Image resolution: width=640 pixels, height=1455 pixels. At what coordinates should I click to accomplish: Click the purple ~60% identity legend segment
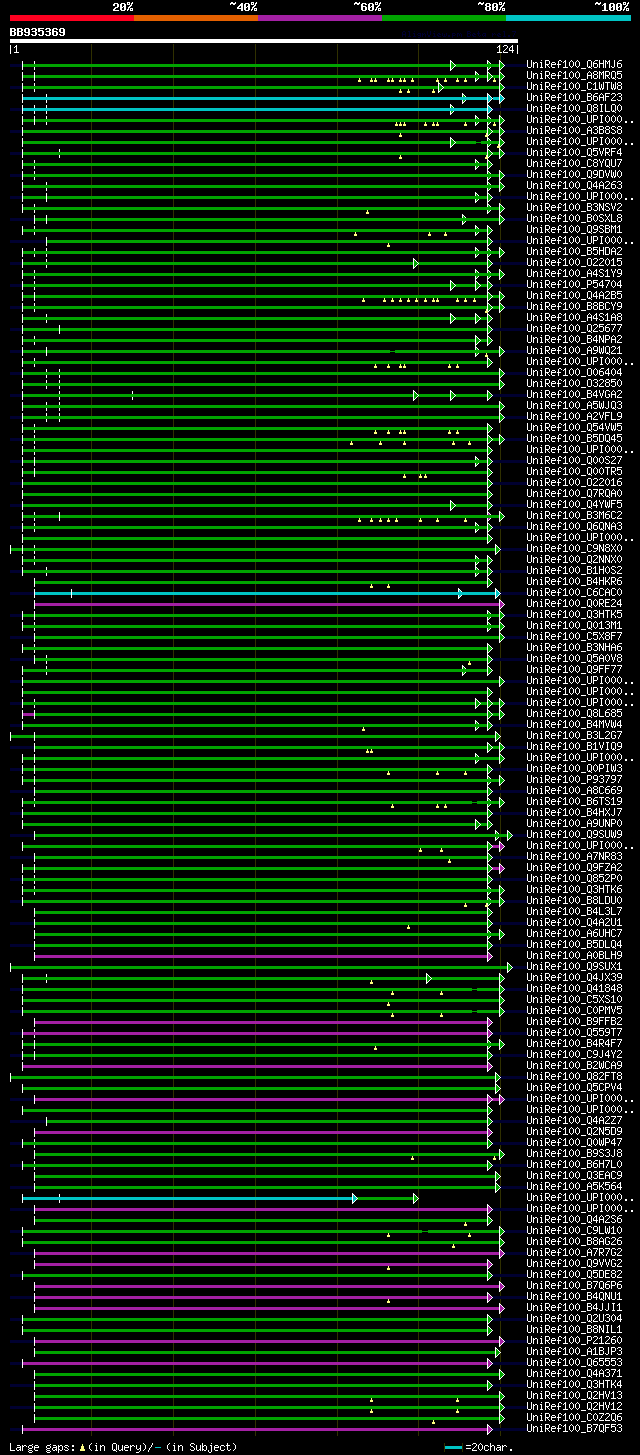tap(320, 18)
